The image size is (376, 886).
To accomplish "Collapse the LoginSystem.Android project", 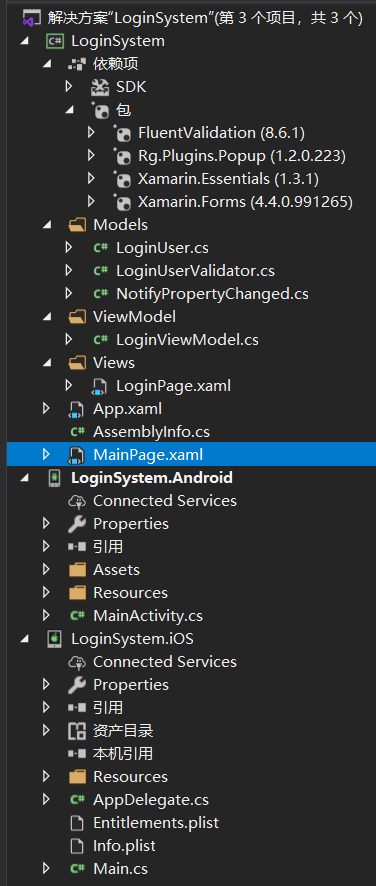I will pos(24,478).
